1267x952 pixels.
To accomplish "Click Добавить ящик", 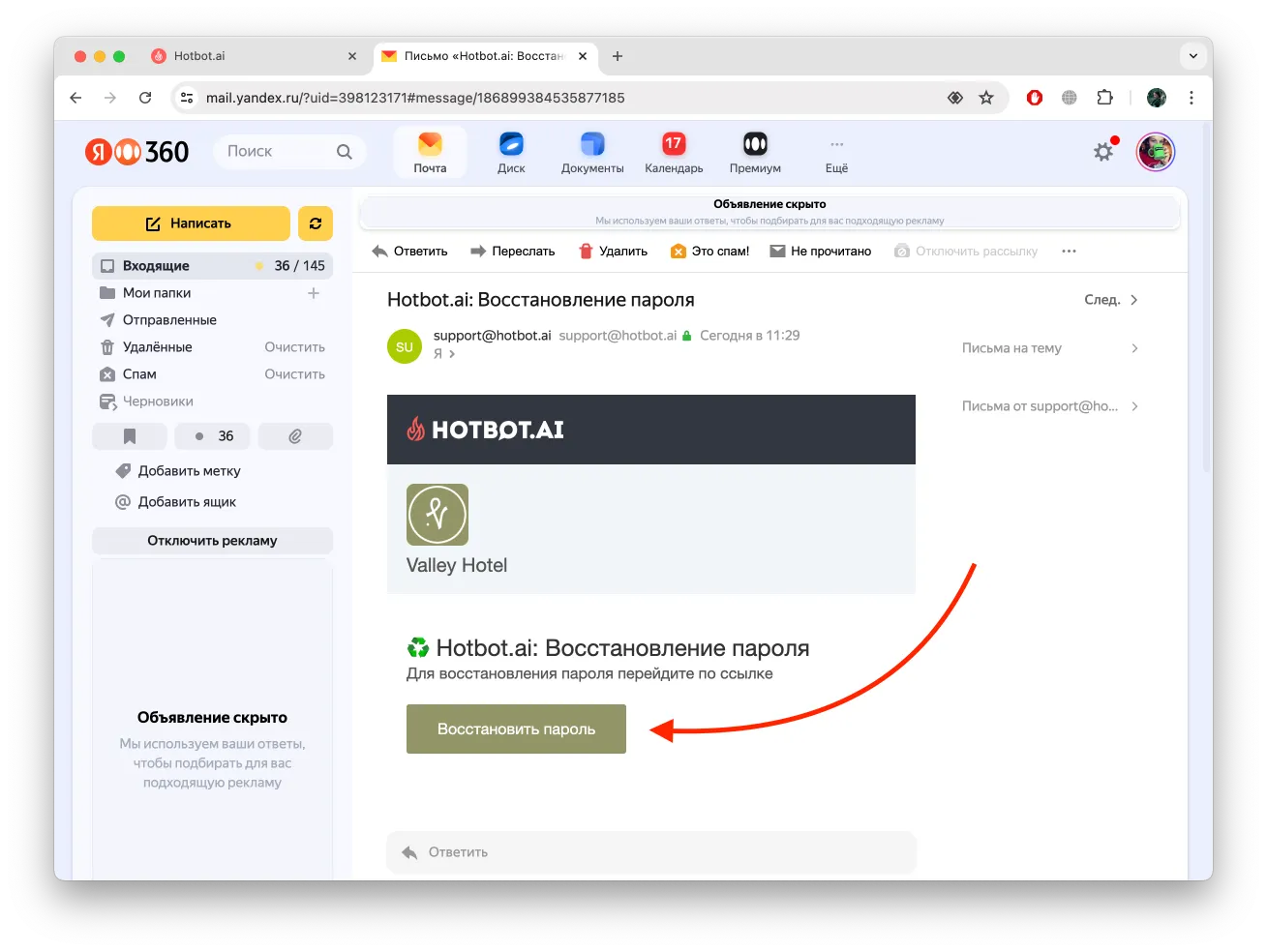I will [x=187, y=502].
